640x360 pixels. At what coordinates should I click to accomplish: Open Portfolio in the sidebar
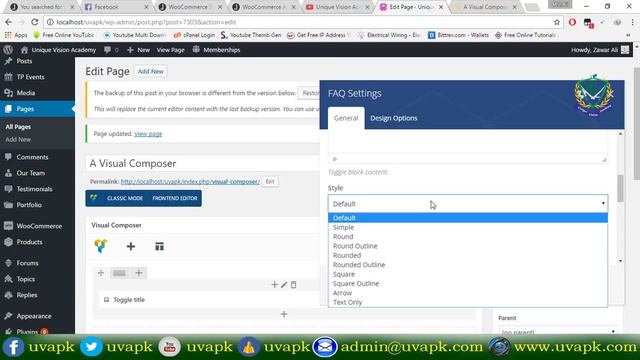pos(29,204)
